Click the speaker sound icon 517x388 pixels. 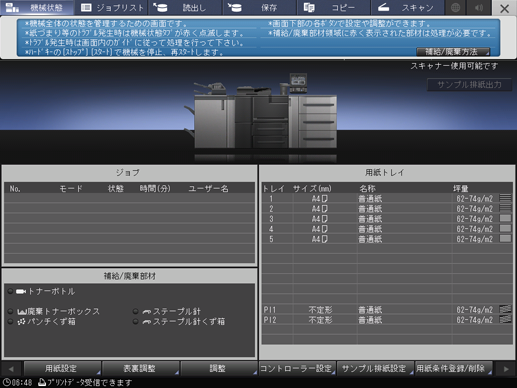pos(479,8)
